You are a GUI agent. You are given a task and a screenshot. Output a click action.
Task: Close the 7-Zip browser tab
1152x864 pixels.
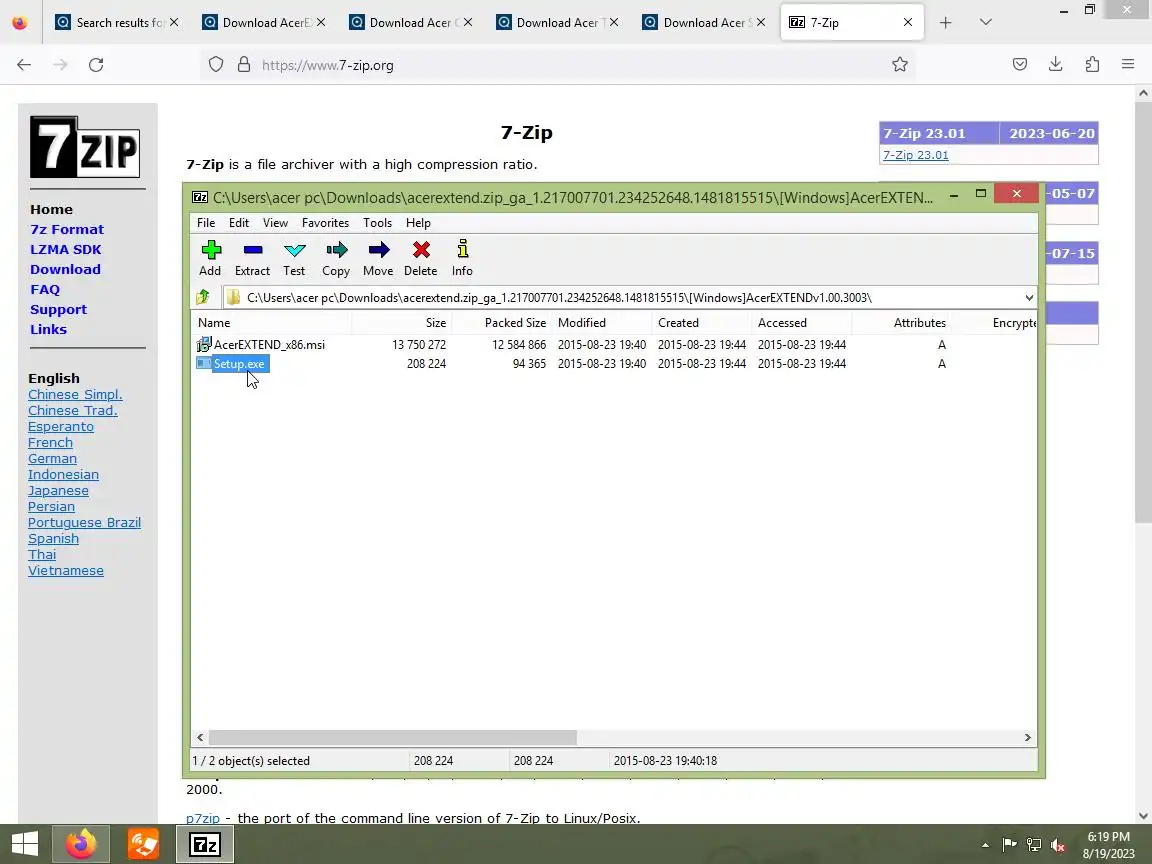pos(908,23)
